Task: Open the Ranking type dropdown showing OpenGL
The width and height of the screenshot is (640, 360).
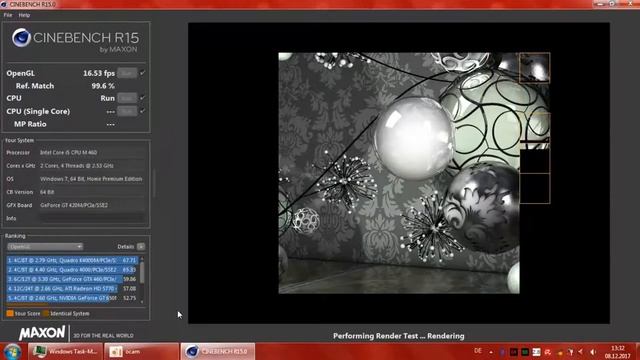Action: 45,247
